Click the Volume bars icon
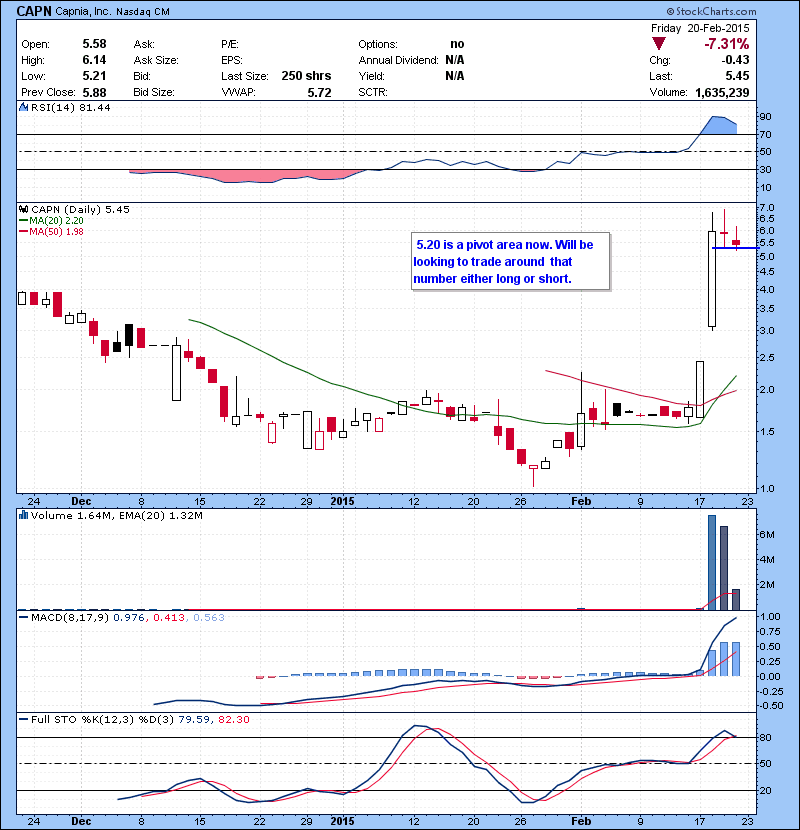This screenshot has height=830, width=800. coord(23,515)
